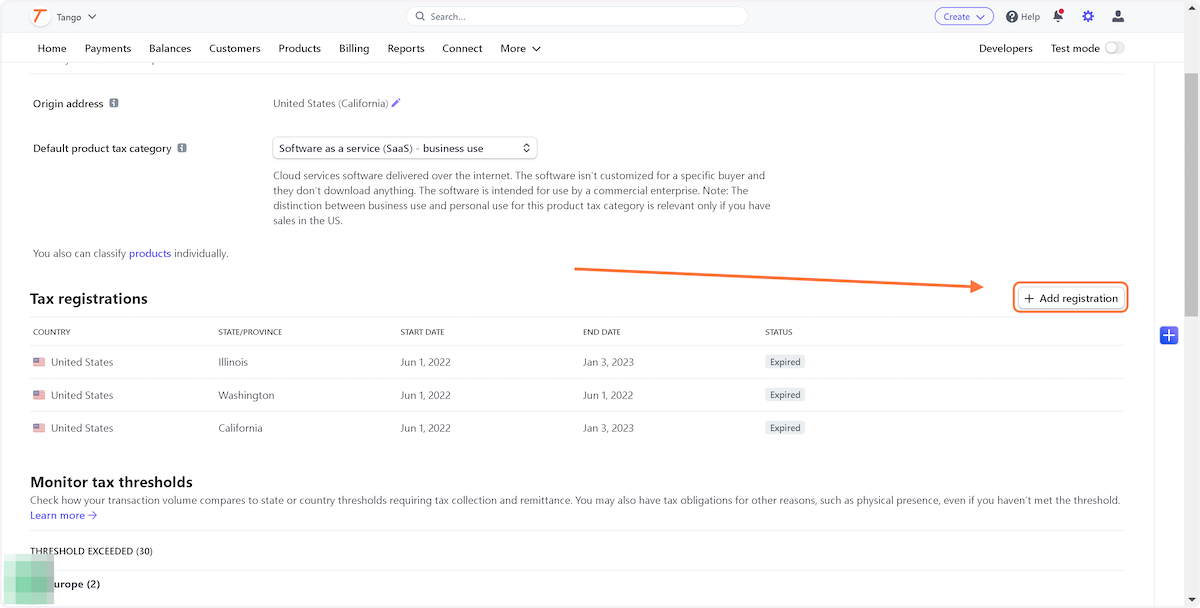This screenshot has width=1200, height=608.
Task: Open the Billing tab
Action: [354, 48]
